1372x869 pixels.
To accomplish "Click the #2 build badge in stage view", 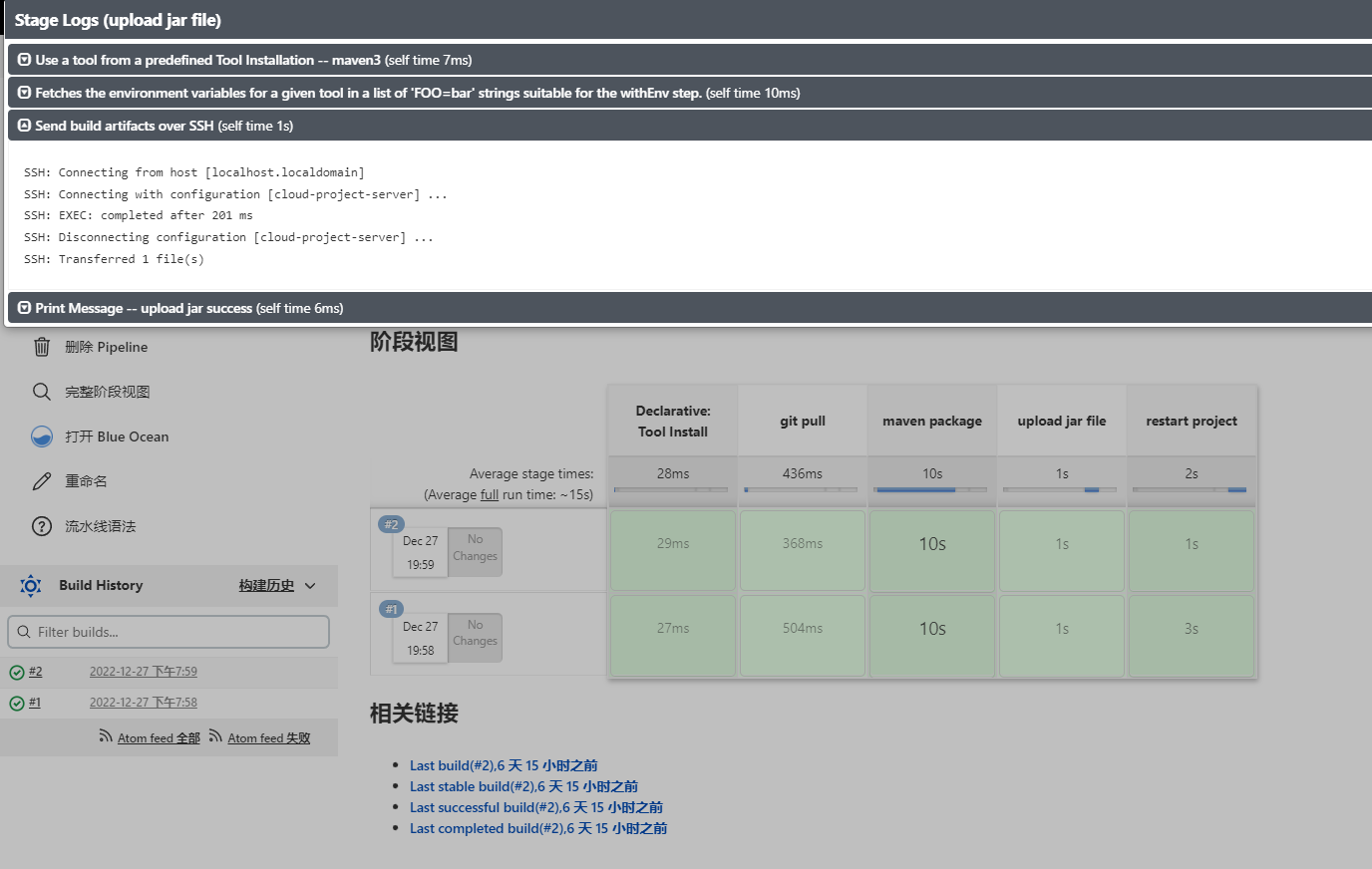I will tap(391, 524).
